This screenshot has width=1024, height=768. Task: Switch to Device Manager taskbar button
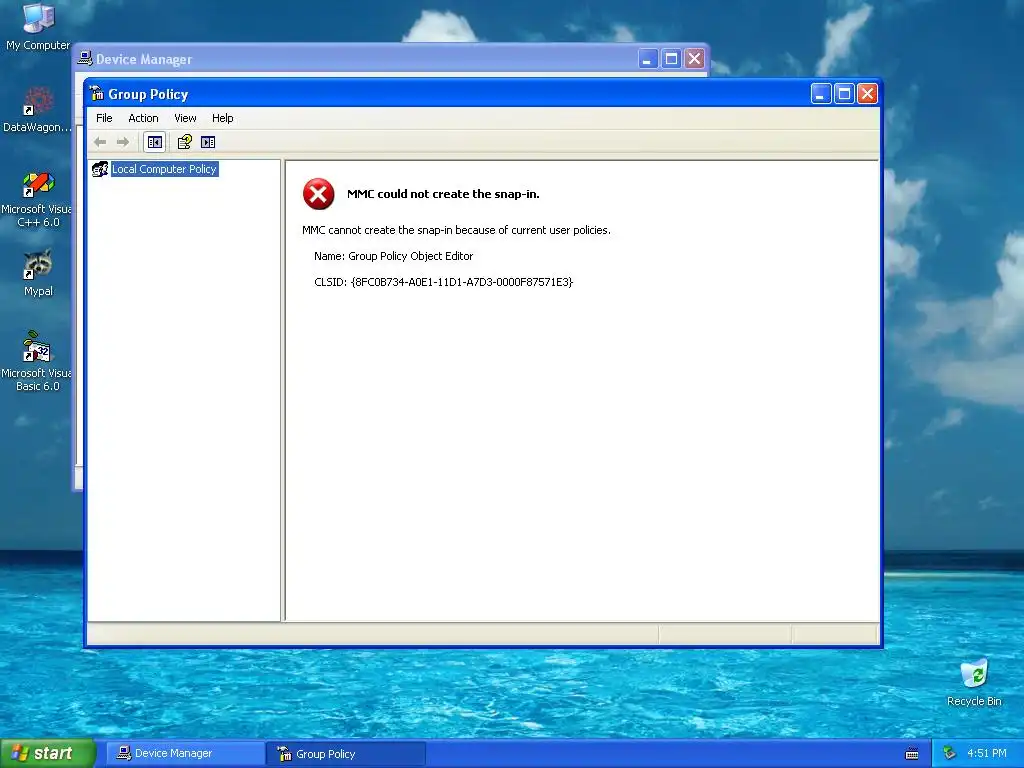pyautogui.click(x=185, y=754)
